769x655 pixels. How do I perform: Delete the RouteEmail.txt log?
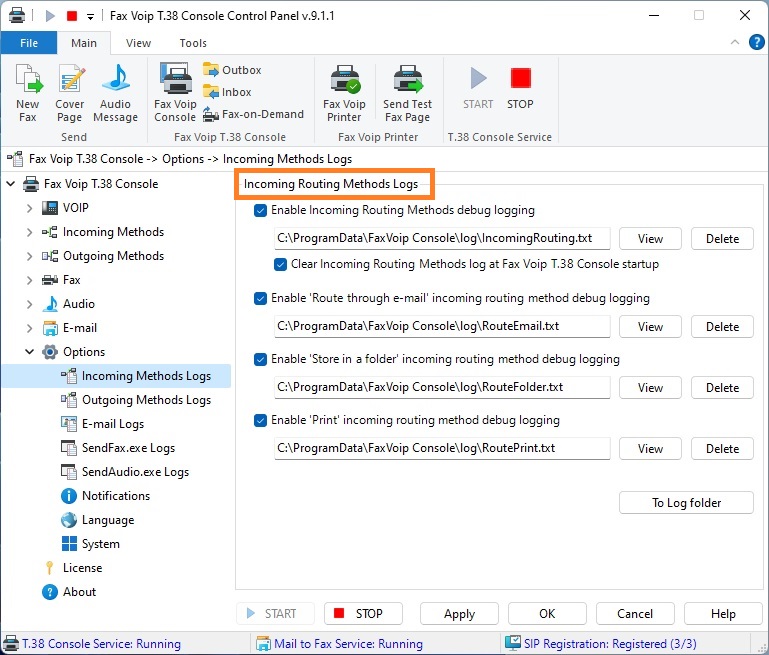point(722,327)
